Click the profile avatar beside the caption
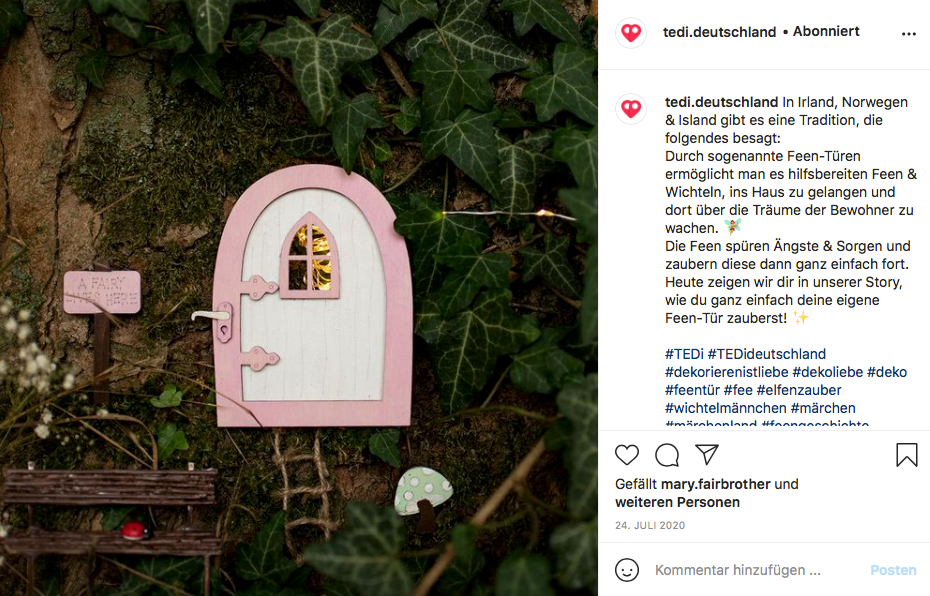This screenshot has width=930, height=596. [631, 109]
